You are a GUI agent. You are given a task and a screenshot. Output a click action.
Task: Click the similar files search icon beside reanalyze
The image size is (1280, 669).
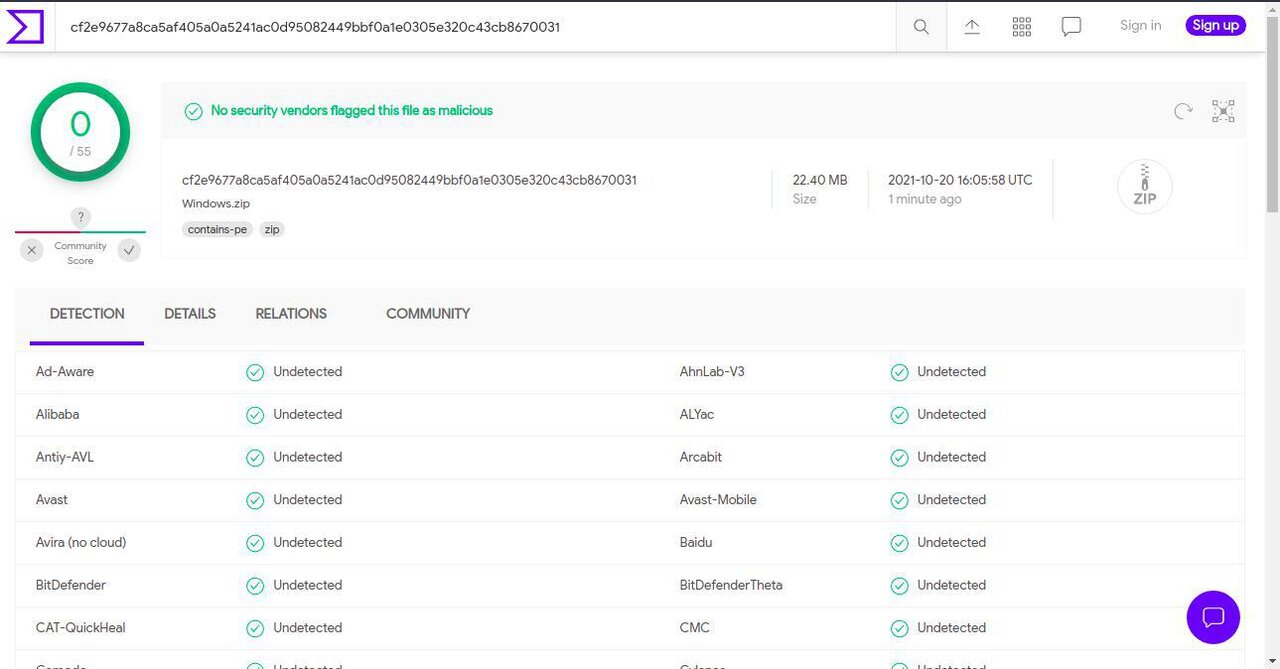coord(1223,111)
